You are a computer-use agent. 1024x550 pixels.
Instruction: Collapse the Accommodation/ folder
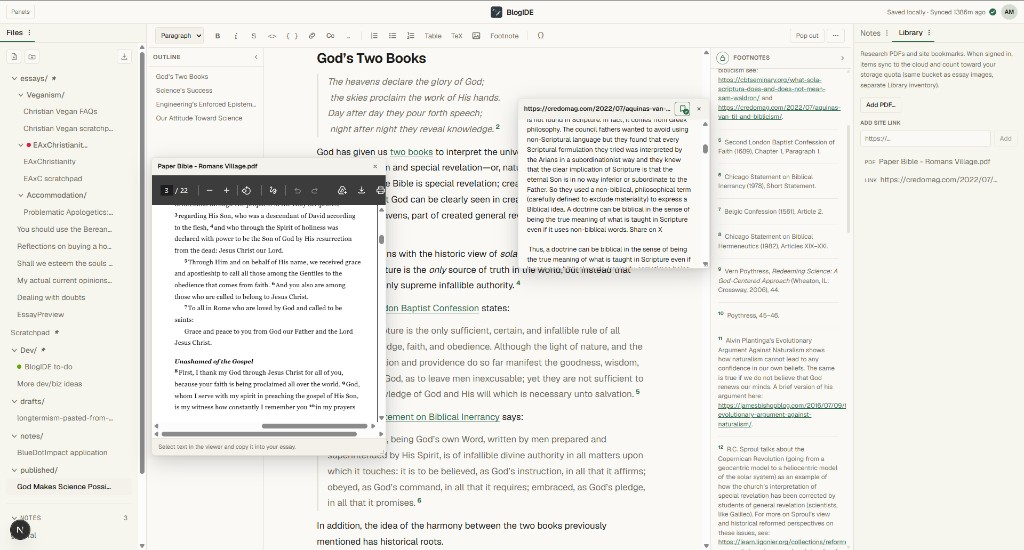click(20, 195)
